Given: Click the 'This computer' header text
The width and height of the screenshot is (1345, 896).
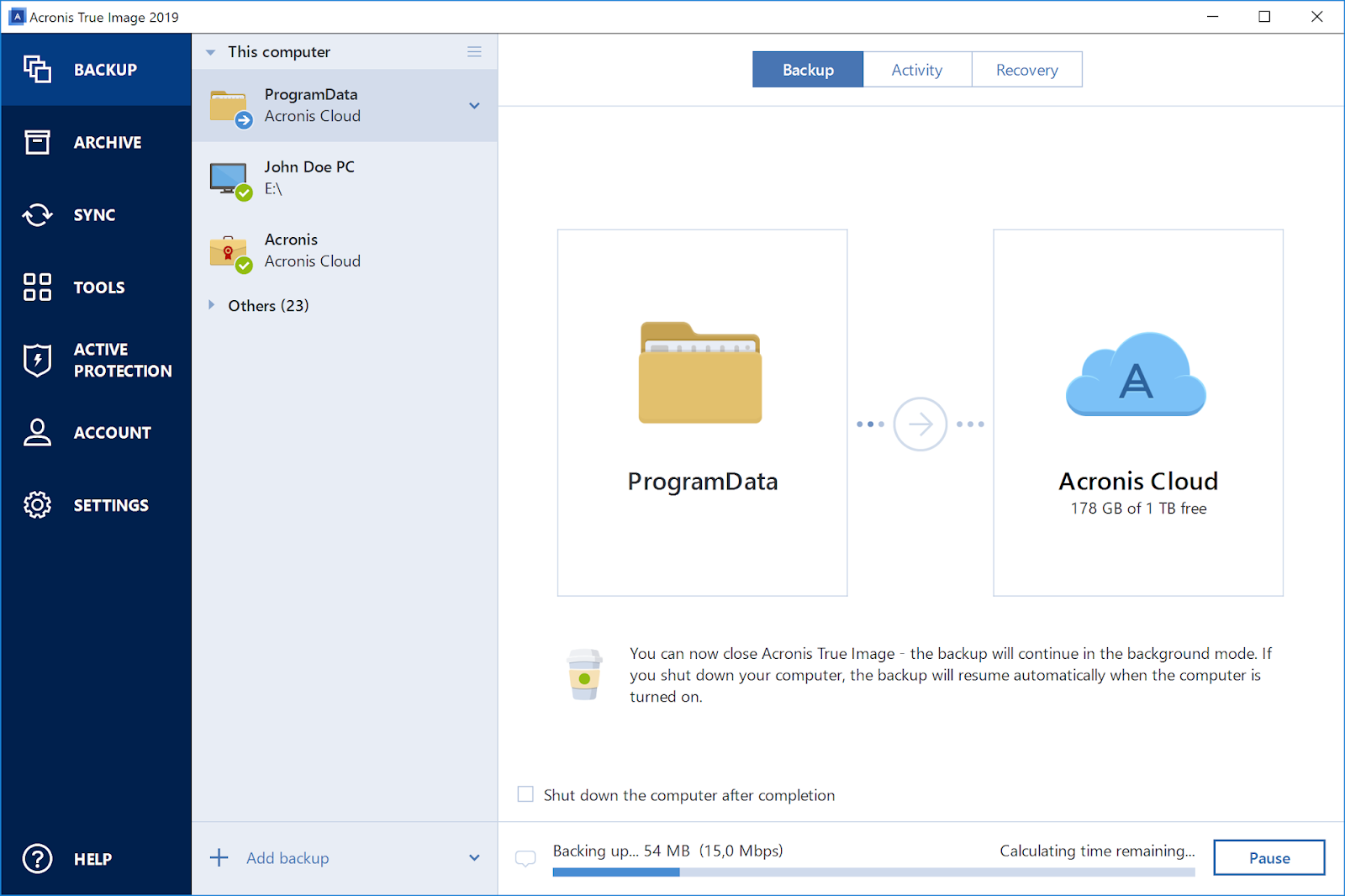Looking at the screenshot, I should [279, 52].
